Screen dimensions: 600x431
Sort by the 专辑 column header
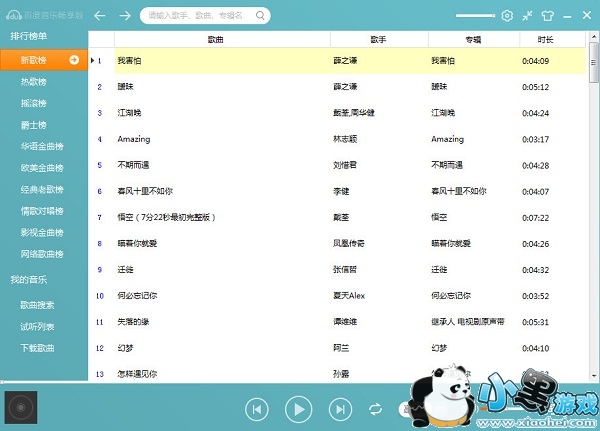(474, 39)
